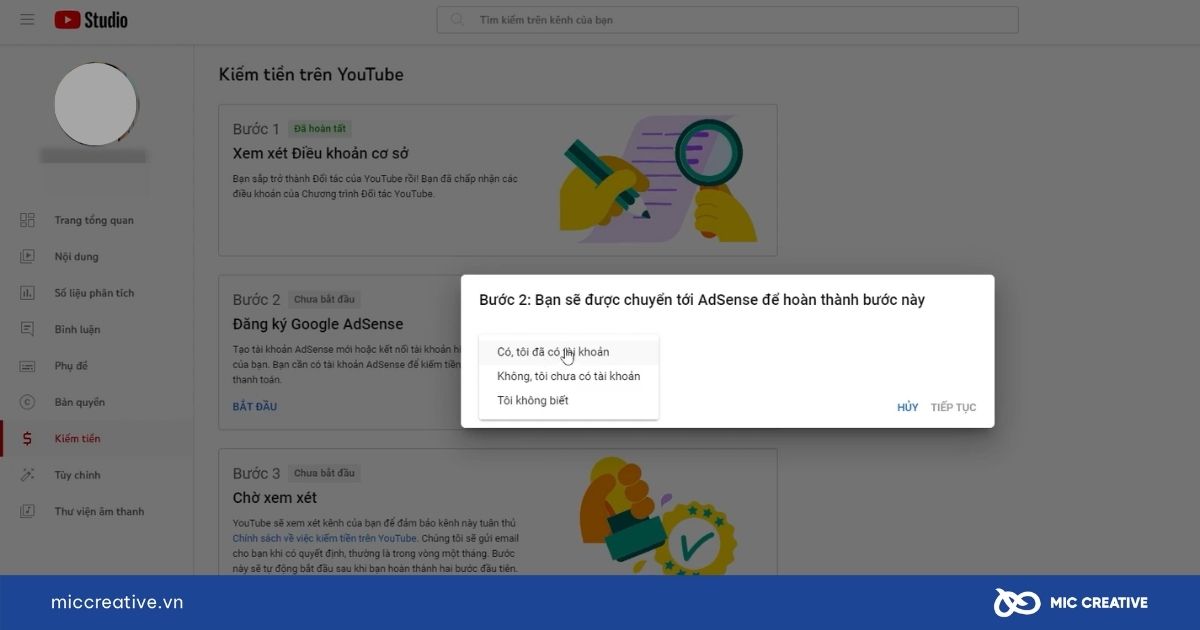Open 'Chính sách về việc kiếm tiền trên YouTube' link
Viewport: 1200px width, 630px height.
(325, 538)
